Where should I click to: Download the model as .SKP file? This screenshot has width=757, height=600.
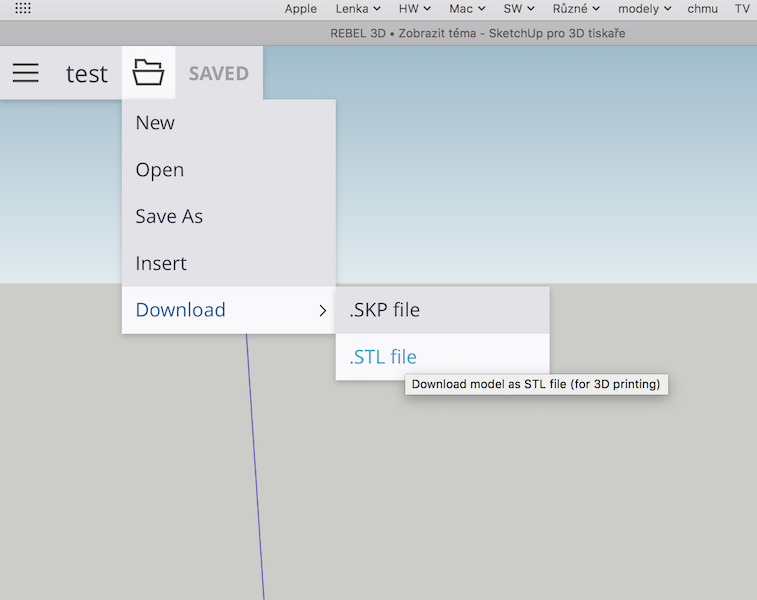coord(385,311)
